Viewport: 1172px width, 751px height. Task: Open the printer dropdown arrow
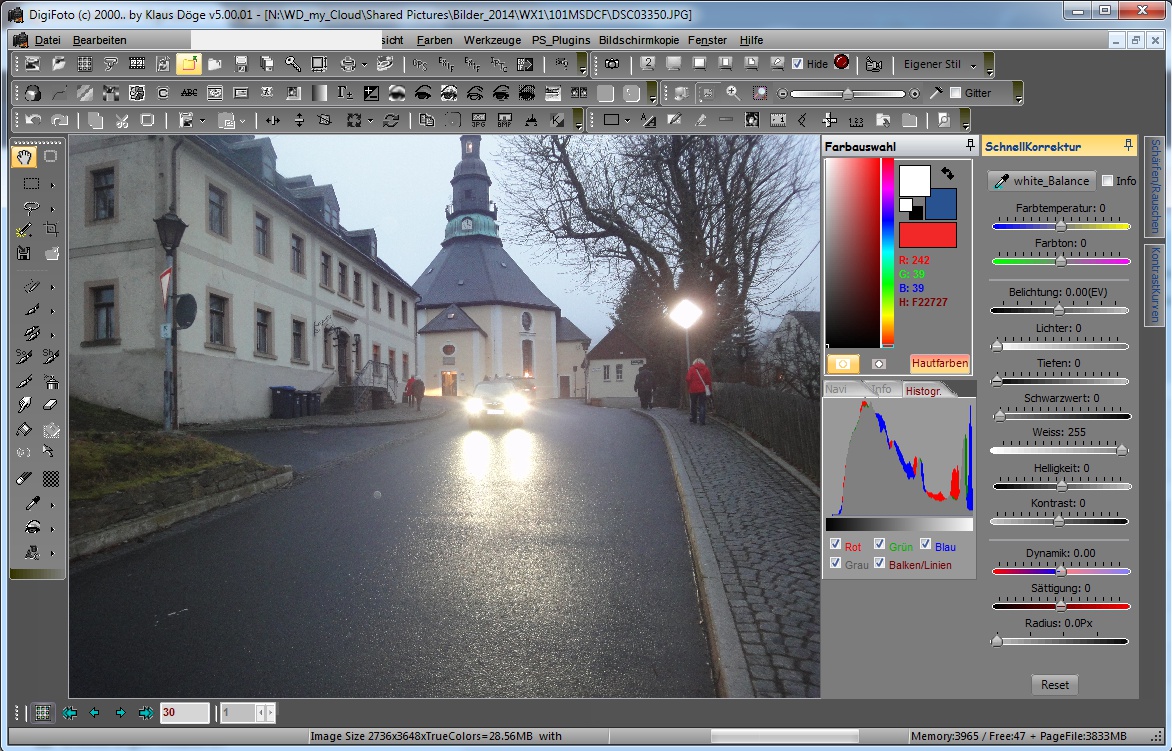pos(364,64)
